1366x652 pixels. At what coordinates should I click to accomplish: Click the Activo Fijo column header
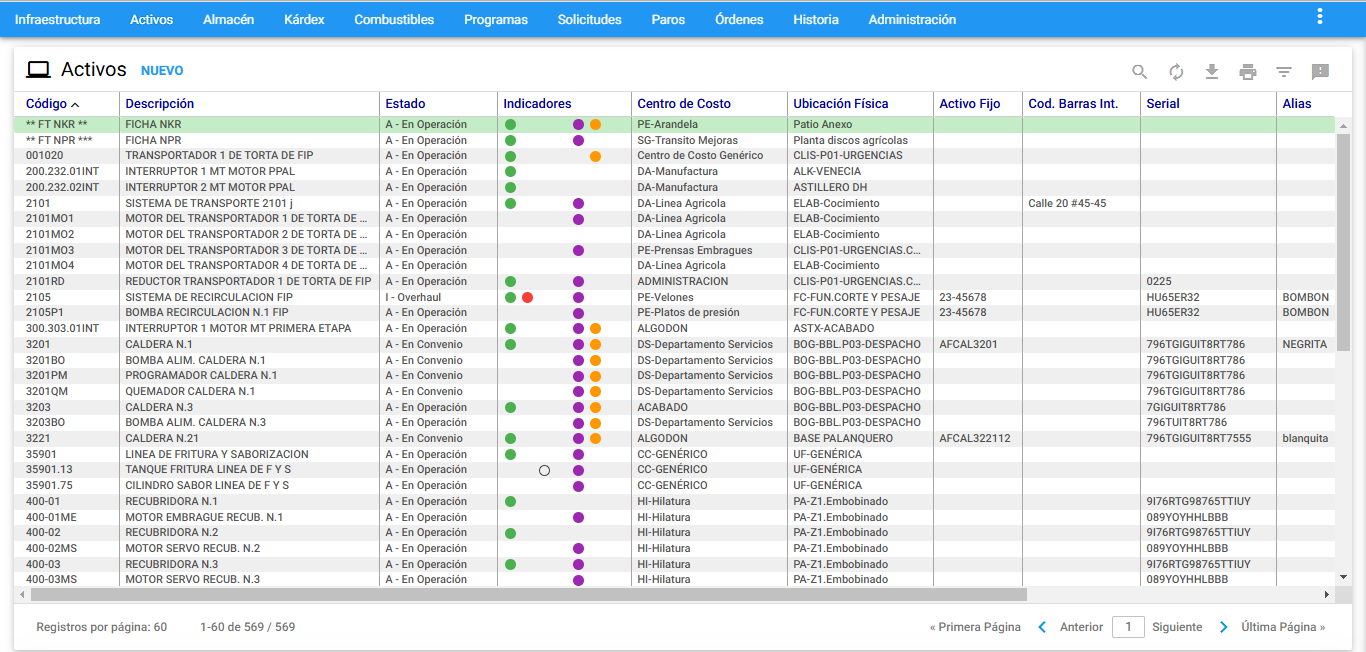coord(970,103)
